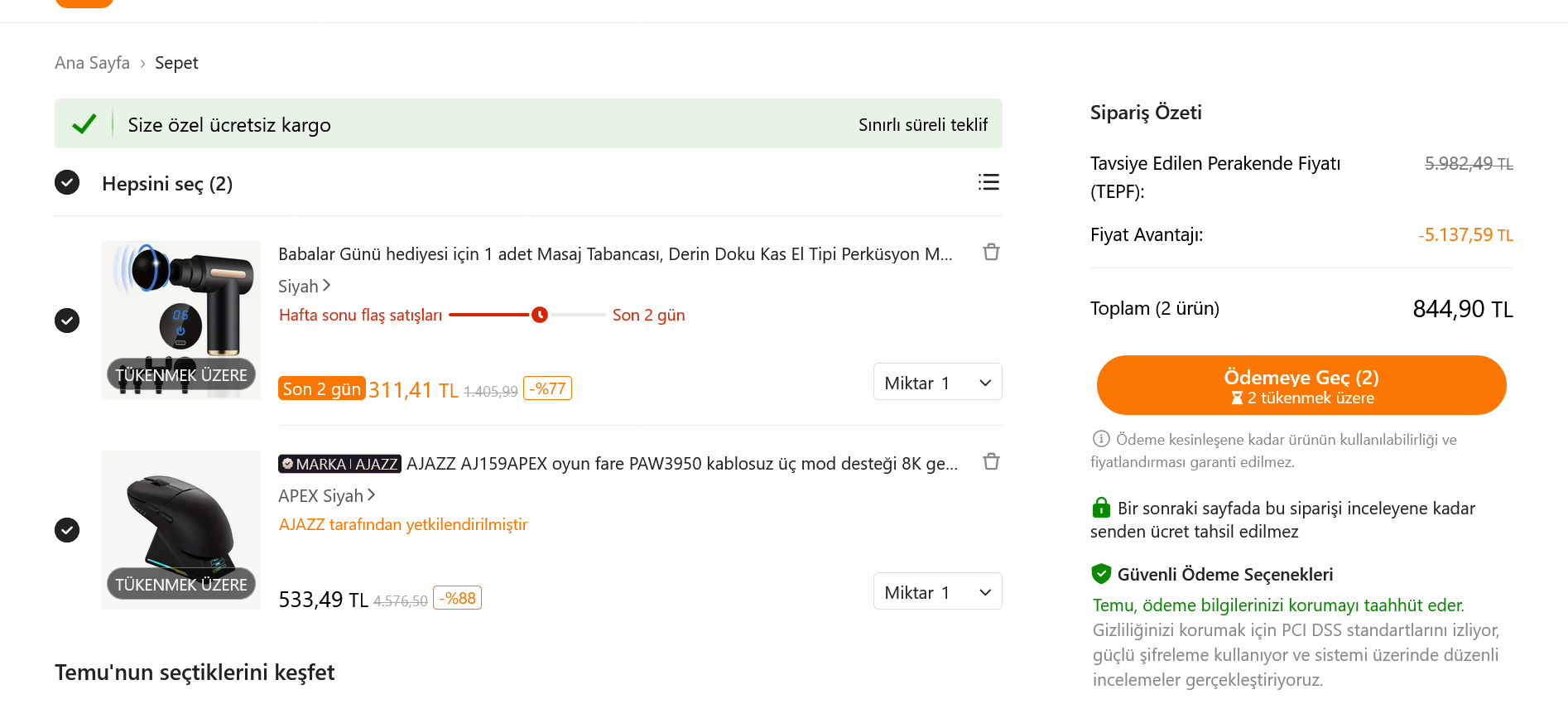Expand the Siyah color variant selector
The width and height of the screenshot is (1568, 704).
304,287
